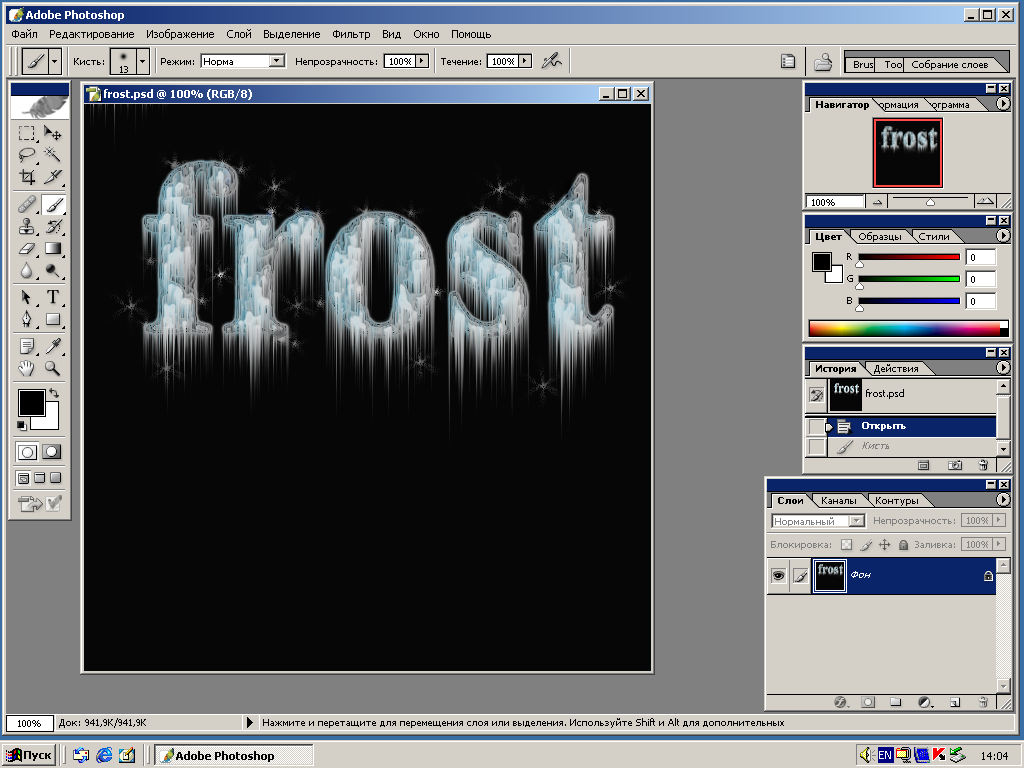Choose Standard screen mode

23,478
